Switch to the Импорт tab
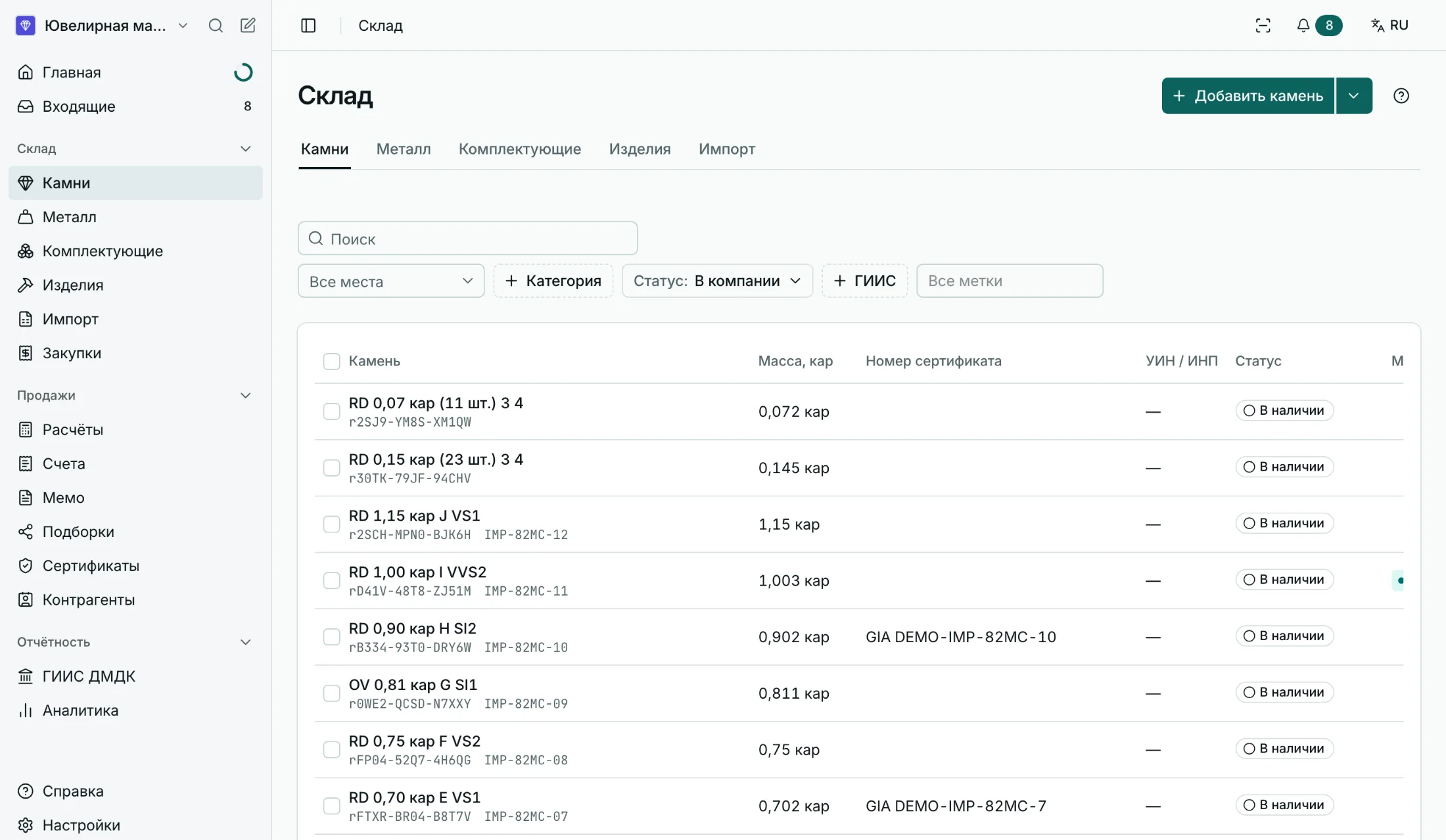The image size is (1446, 840). (727, 149)
